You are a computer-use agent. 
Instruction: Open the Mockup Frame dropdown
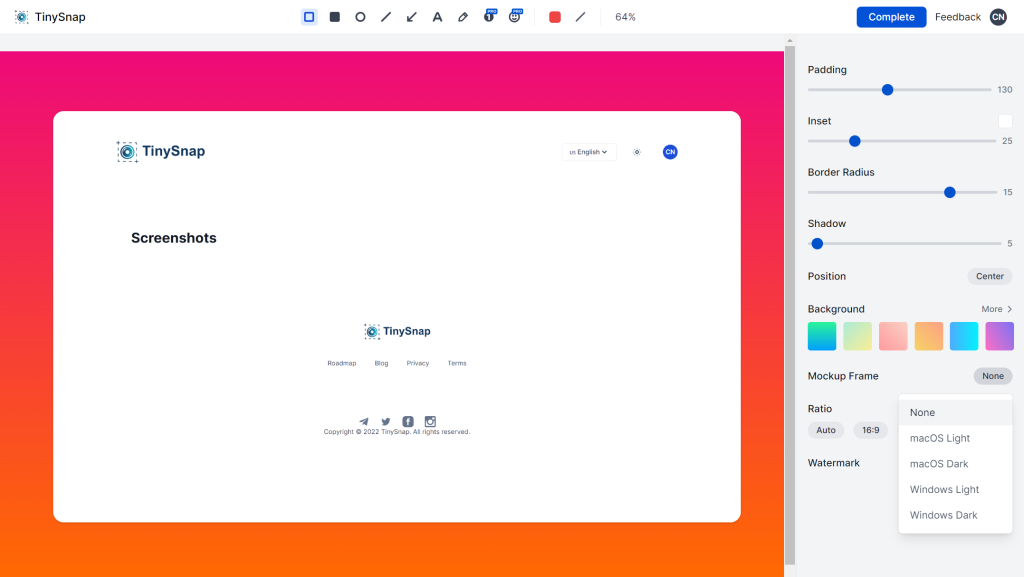(x=992, y=376)
